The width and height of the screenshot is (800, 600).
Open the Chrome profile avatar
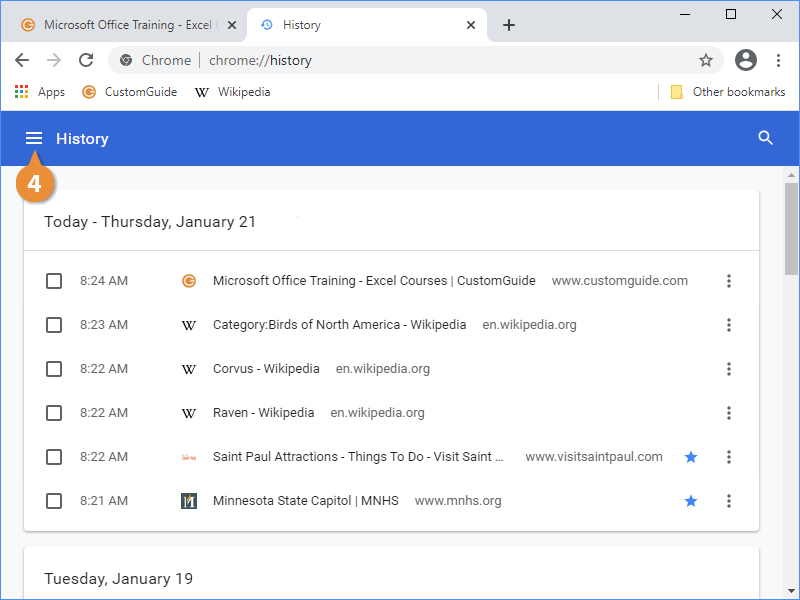(x=745, y=60)
